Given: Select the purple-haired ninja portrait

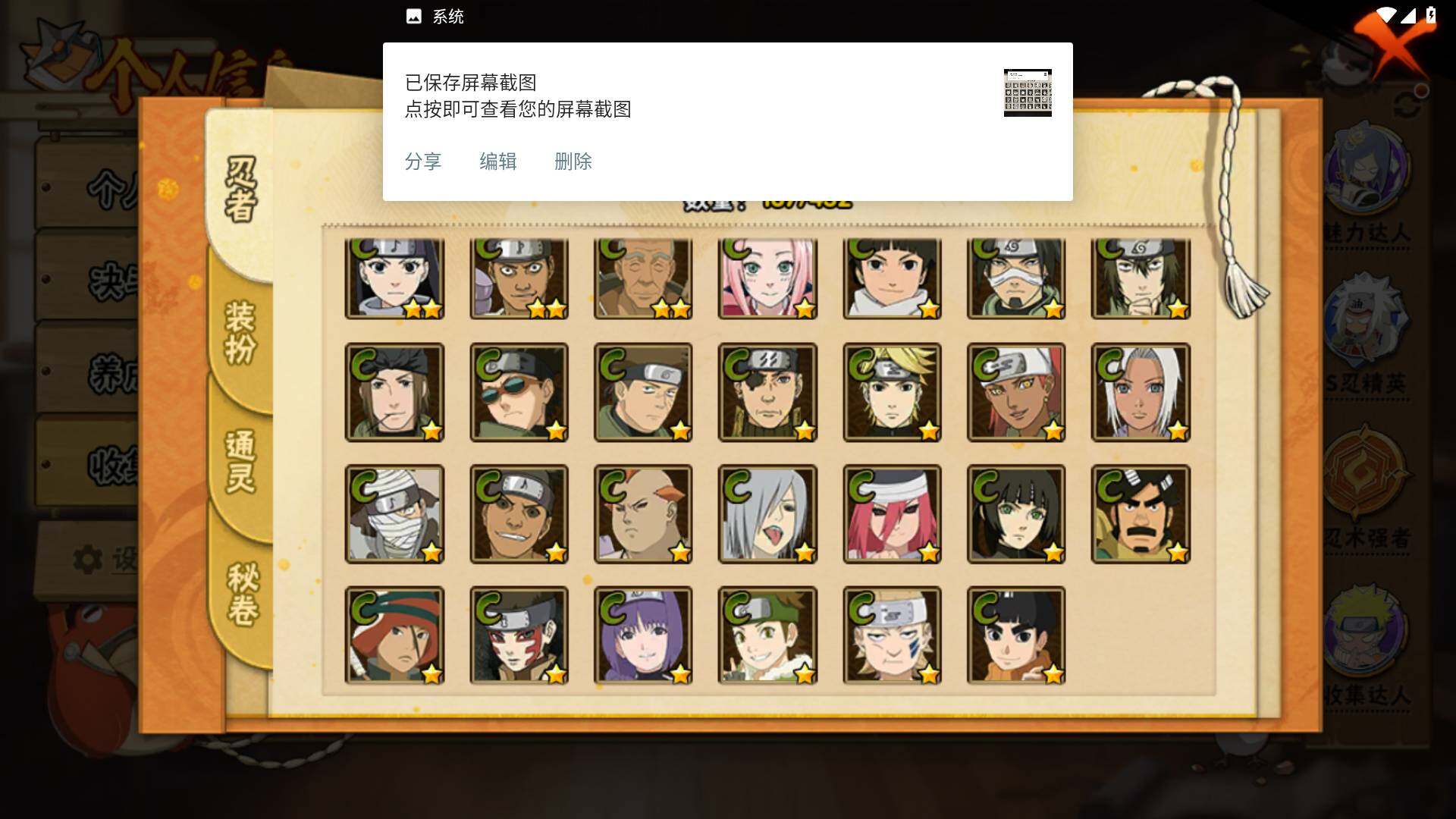Looking at the screenshot, I should click(643, 635).
